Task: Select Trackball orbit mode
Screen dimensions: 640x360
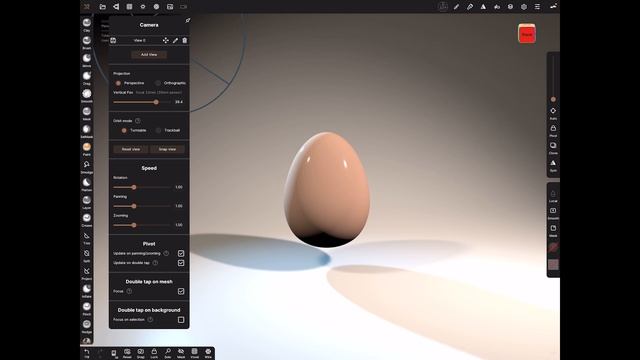Action: click(x=158, y=130)
